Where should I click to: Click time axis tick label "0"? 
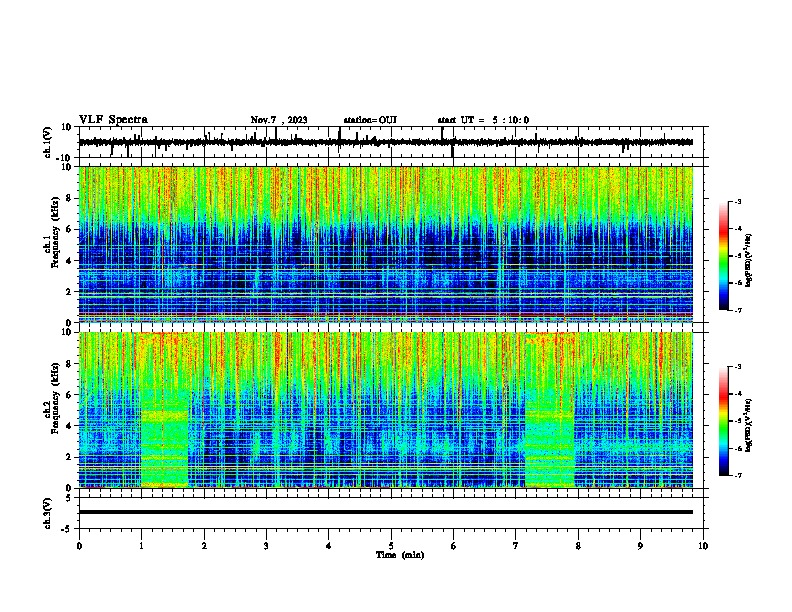[x=79, y=546]
